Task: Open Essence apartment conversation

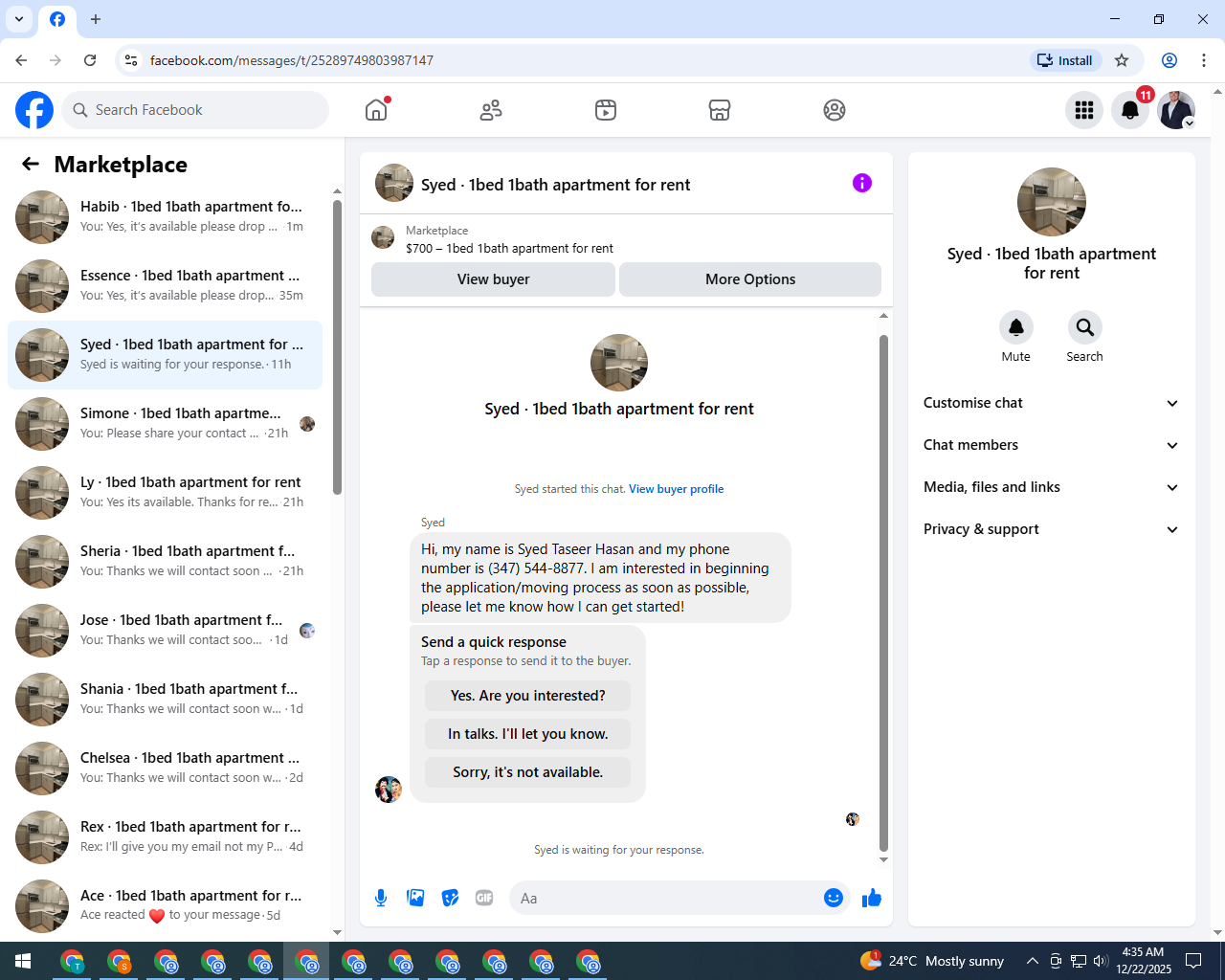Action: (x=165, y=286)
